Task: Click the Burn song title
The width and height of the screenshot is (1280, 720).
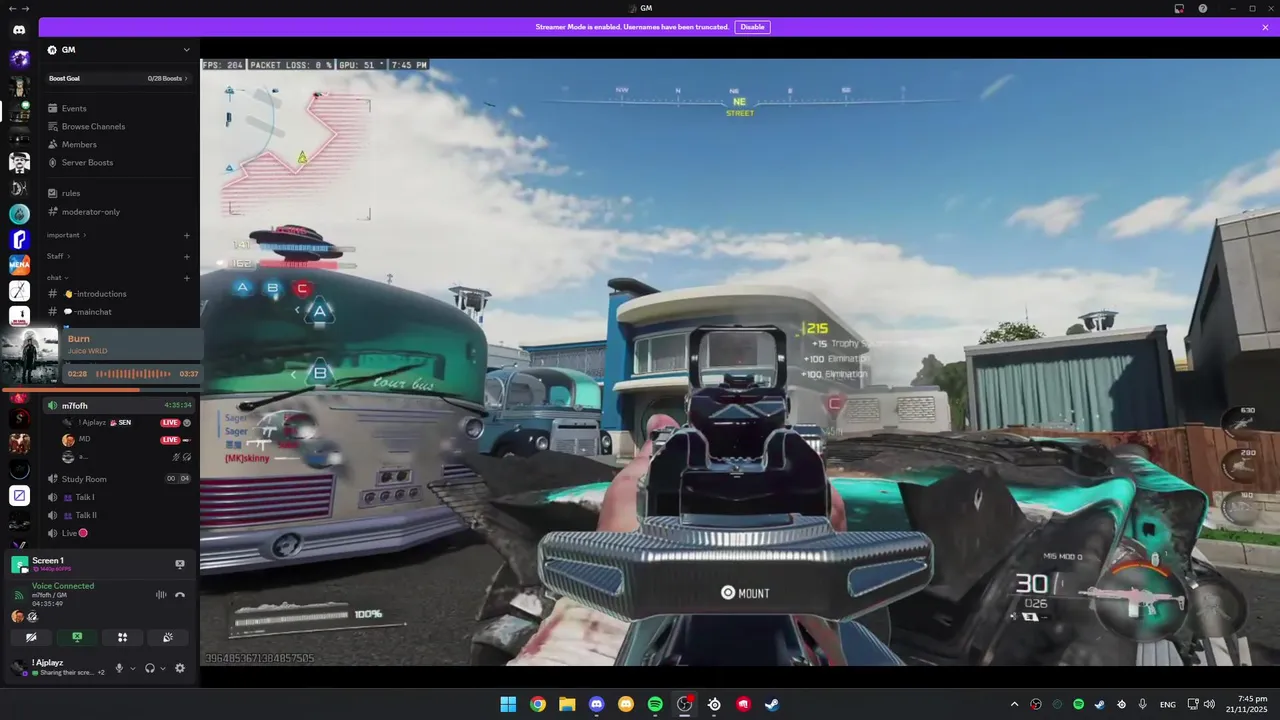Action: (x=79, y=339)
